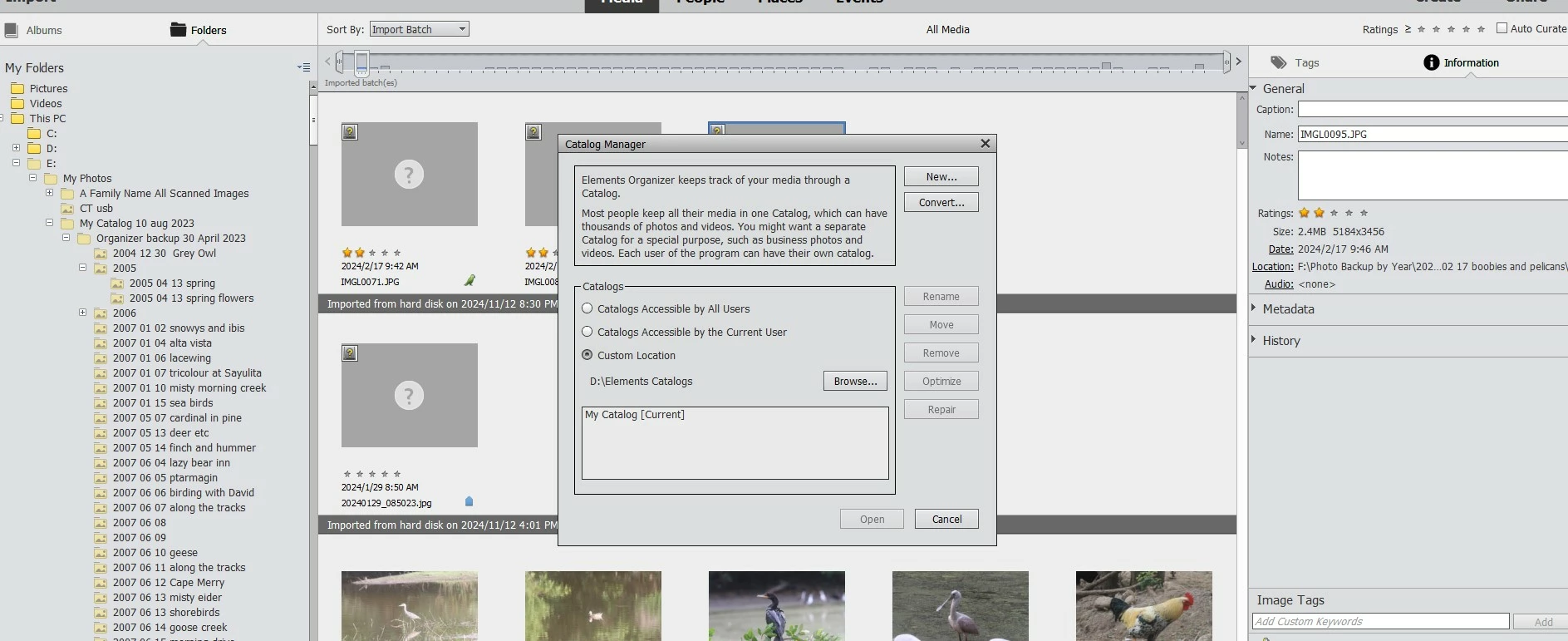
Task: Click the Audio link in General
Action: tap(1279, 284)
